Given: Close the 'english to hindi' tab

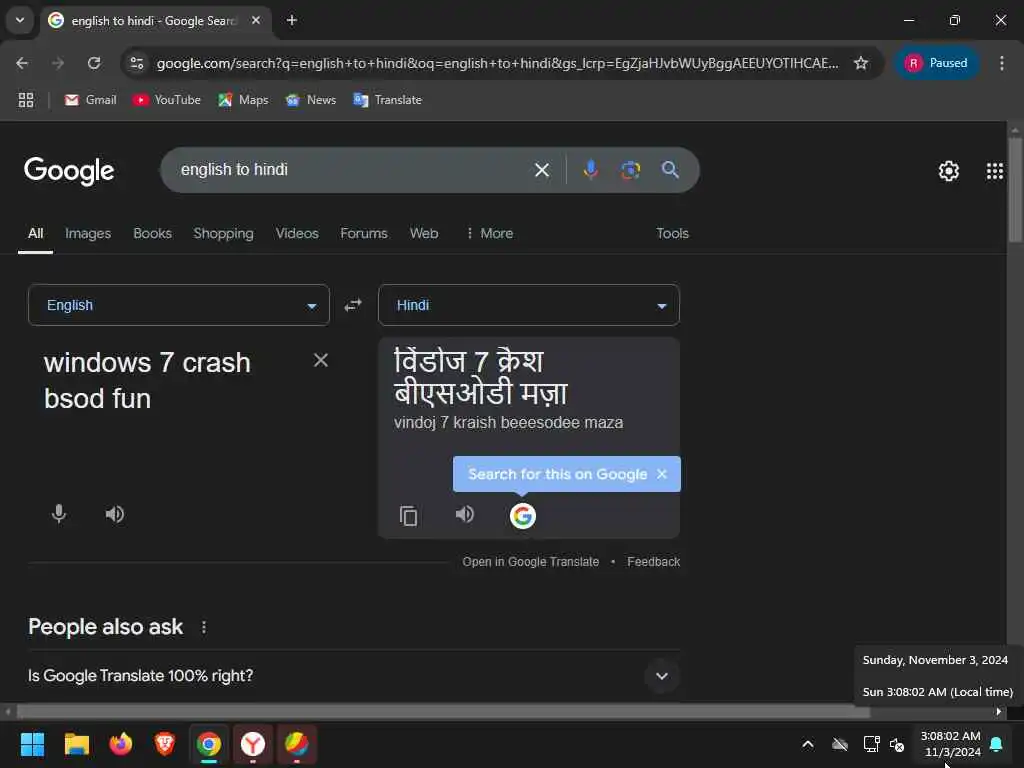Looking at the screenshot, I should [256, 20].
